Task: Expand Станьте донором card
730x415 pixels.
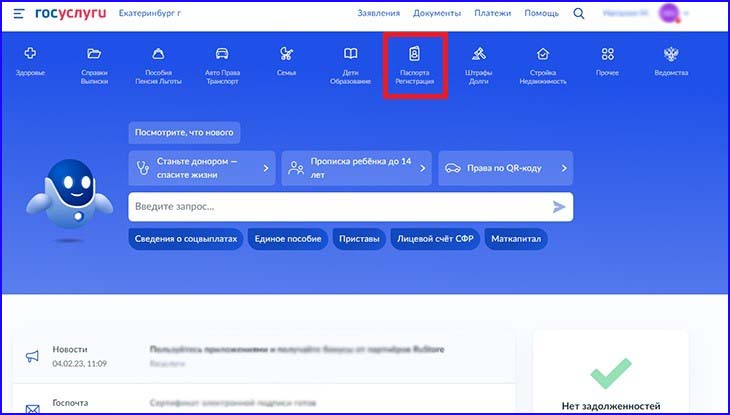Action: [x=201, y=169]
